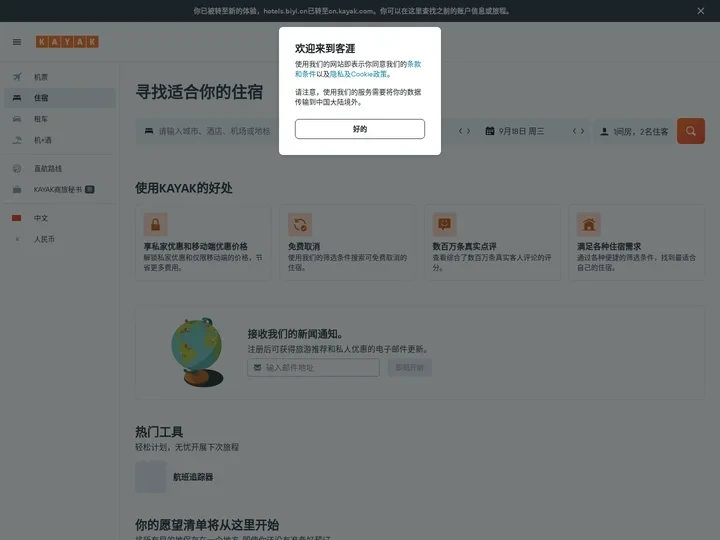The image size is (720, 540).
Task: Click next-day arrow left of 9月18日 calendar icon
Action: (x=469, y=131)
